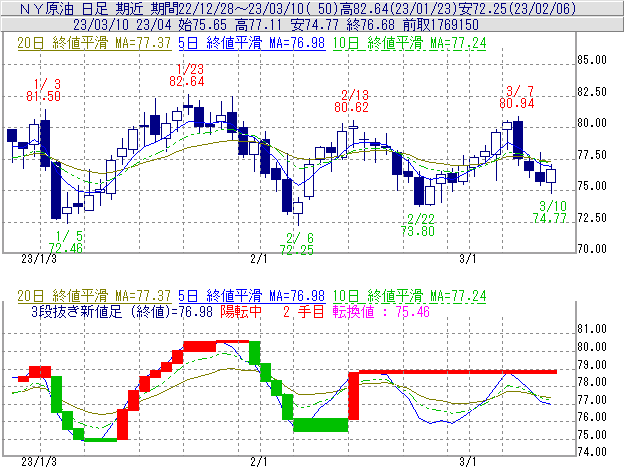Click the green trough label 1/ 5 72.46
The width and height of the screenshot is (624, 475).
[65, 242]
